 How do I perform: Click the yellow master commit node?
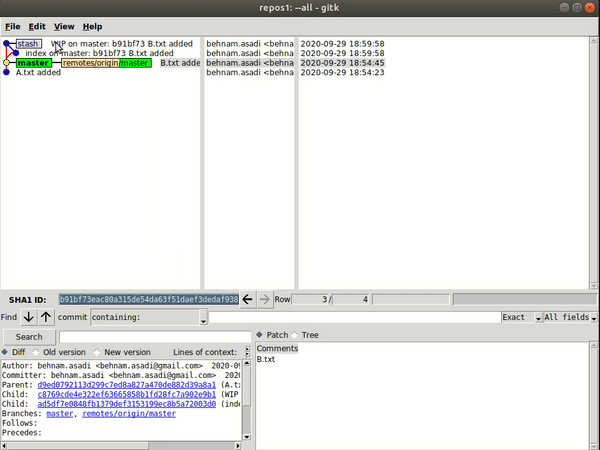click(x=7, y=63)
